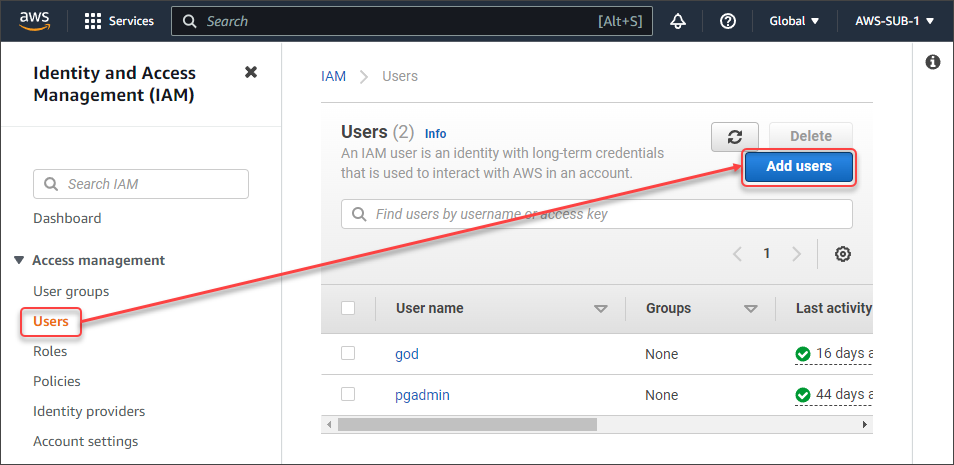Viewport: 954px width, 465px height.
Task: Collapse the Access management section
Action: (19, 260)
